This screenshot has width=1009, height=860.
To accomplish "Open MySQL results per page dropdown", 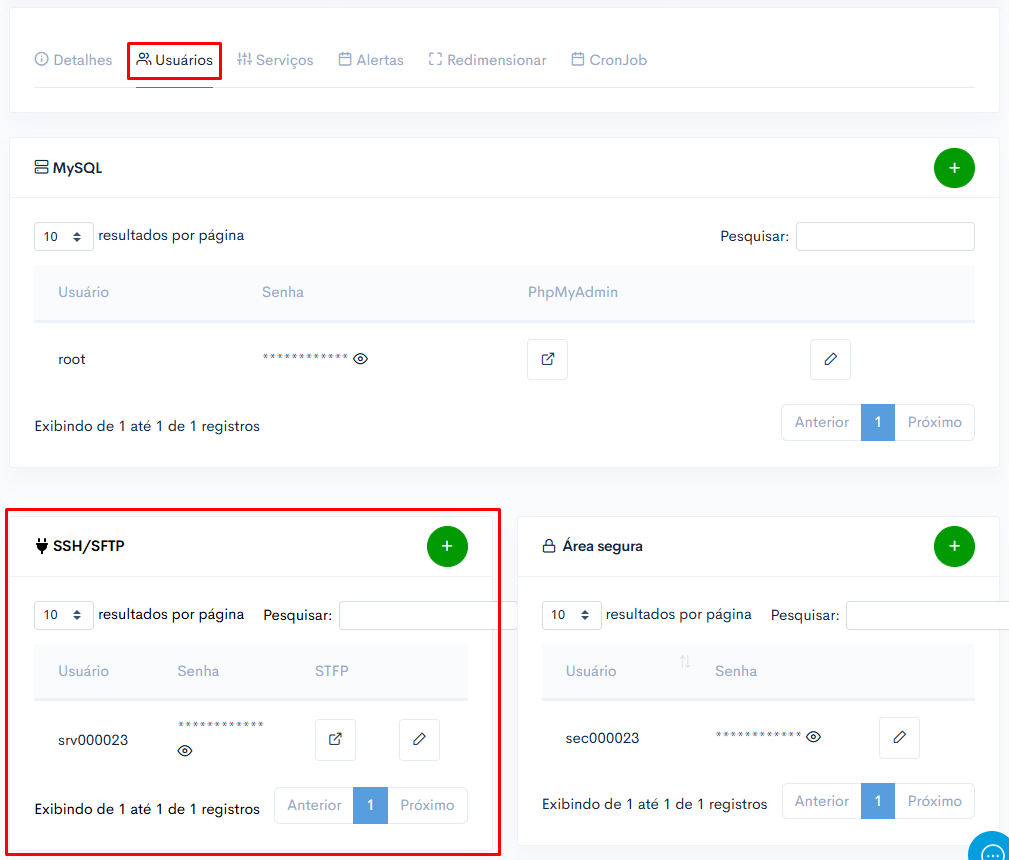I will [x=64, y=236].
